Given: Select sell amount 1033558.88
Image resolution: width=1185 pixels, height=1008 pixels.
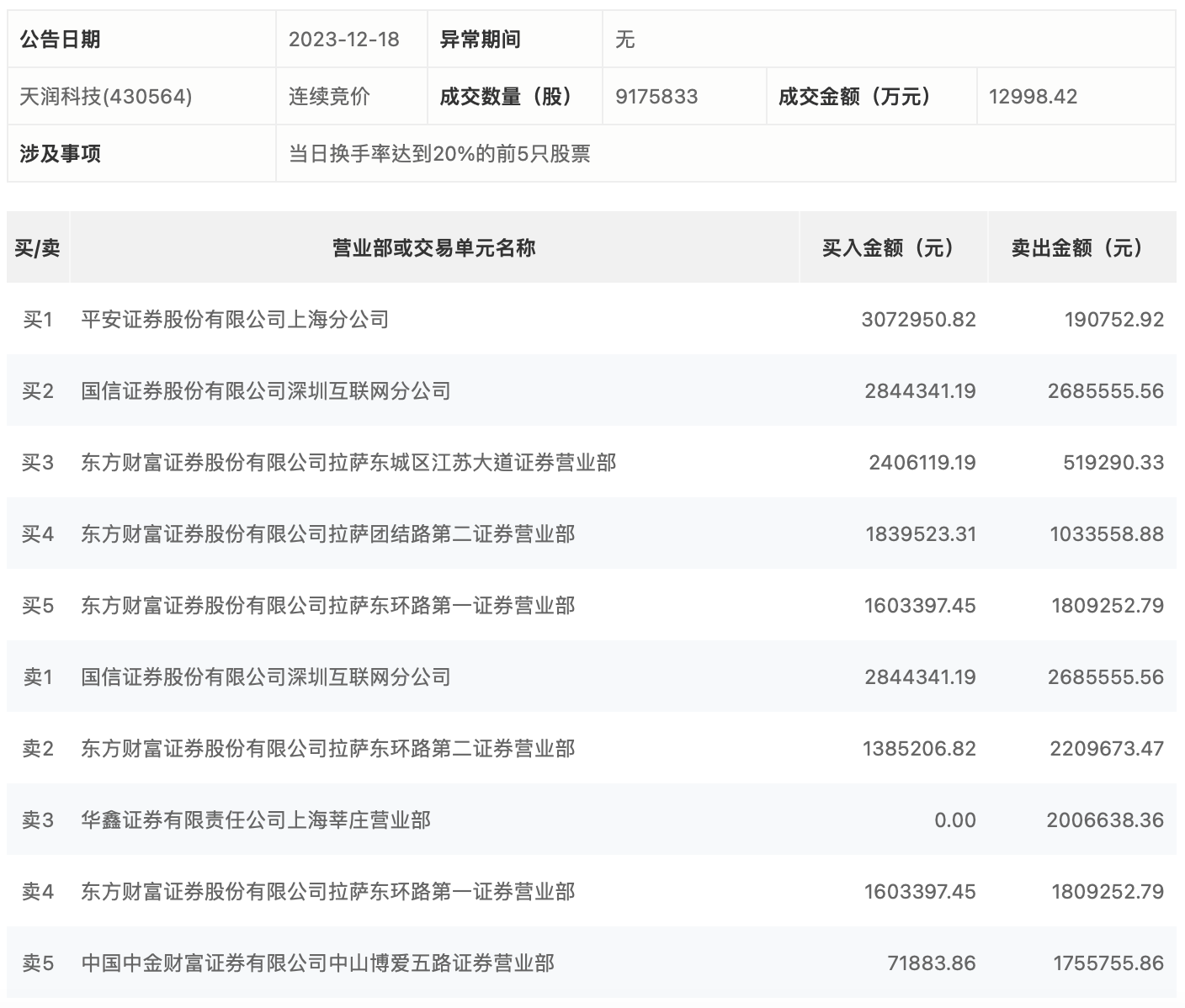Looking at the screenshot, I should point(1108,534).
